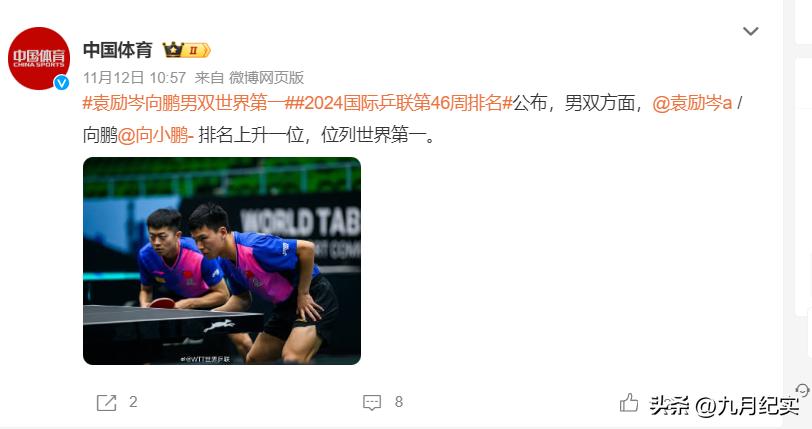Click the 11月12日 10:57 timestamp
The height and width of the screenshot is (429, 812).
pos(134,78)
